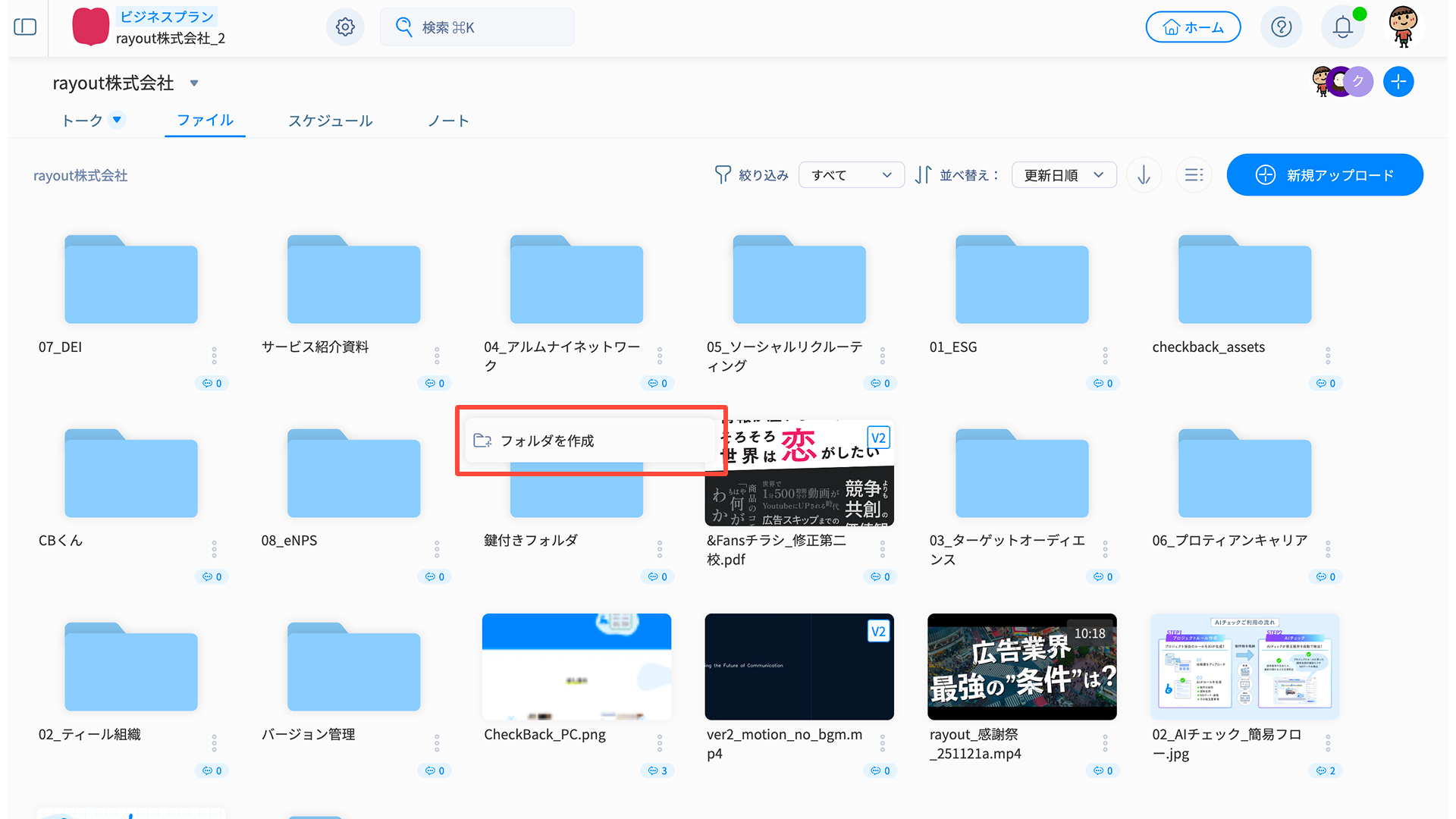Image resolution: width=1456 pixels, height=819 pixels.
Task: Open notifications bell icon
Action: pos(1342,27)
